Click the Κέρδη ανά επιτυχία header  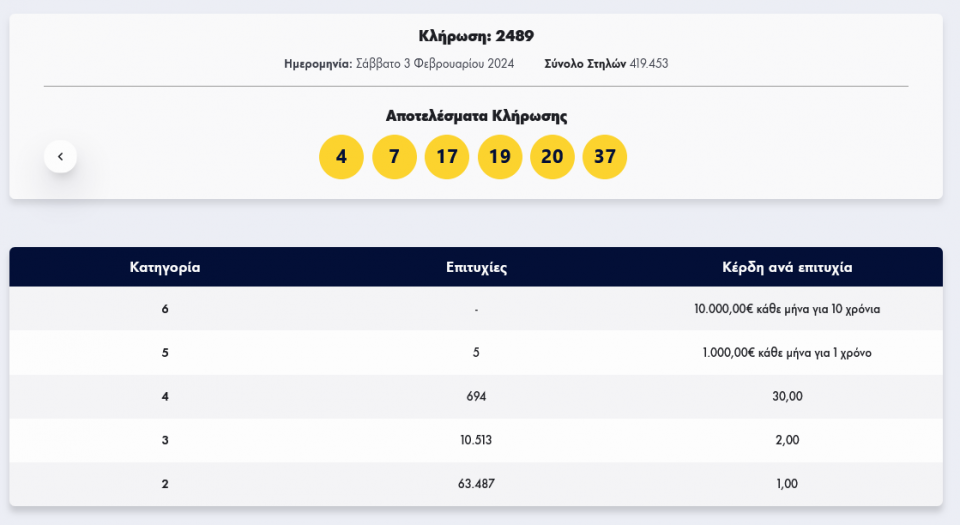[787, 268]
